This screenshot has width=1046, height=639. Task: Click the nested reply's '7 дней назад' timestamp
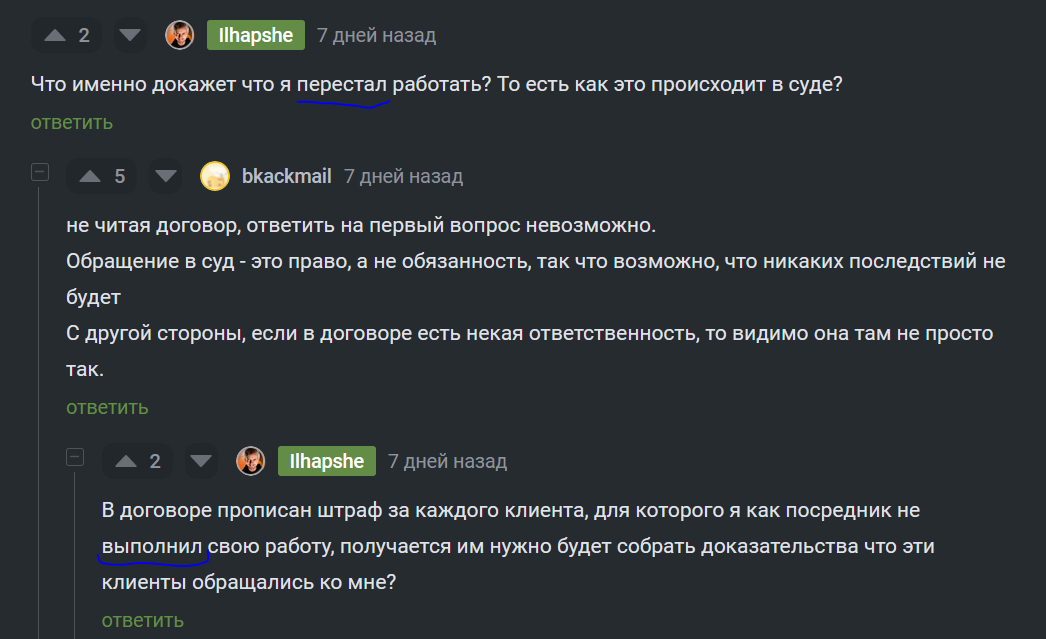(x=447, y=461)
